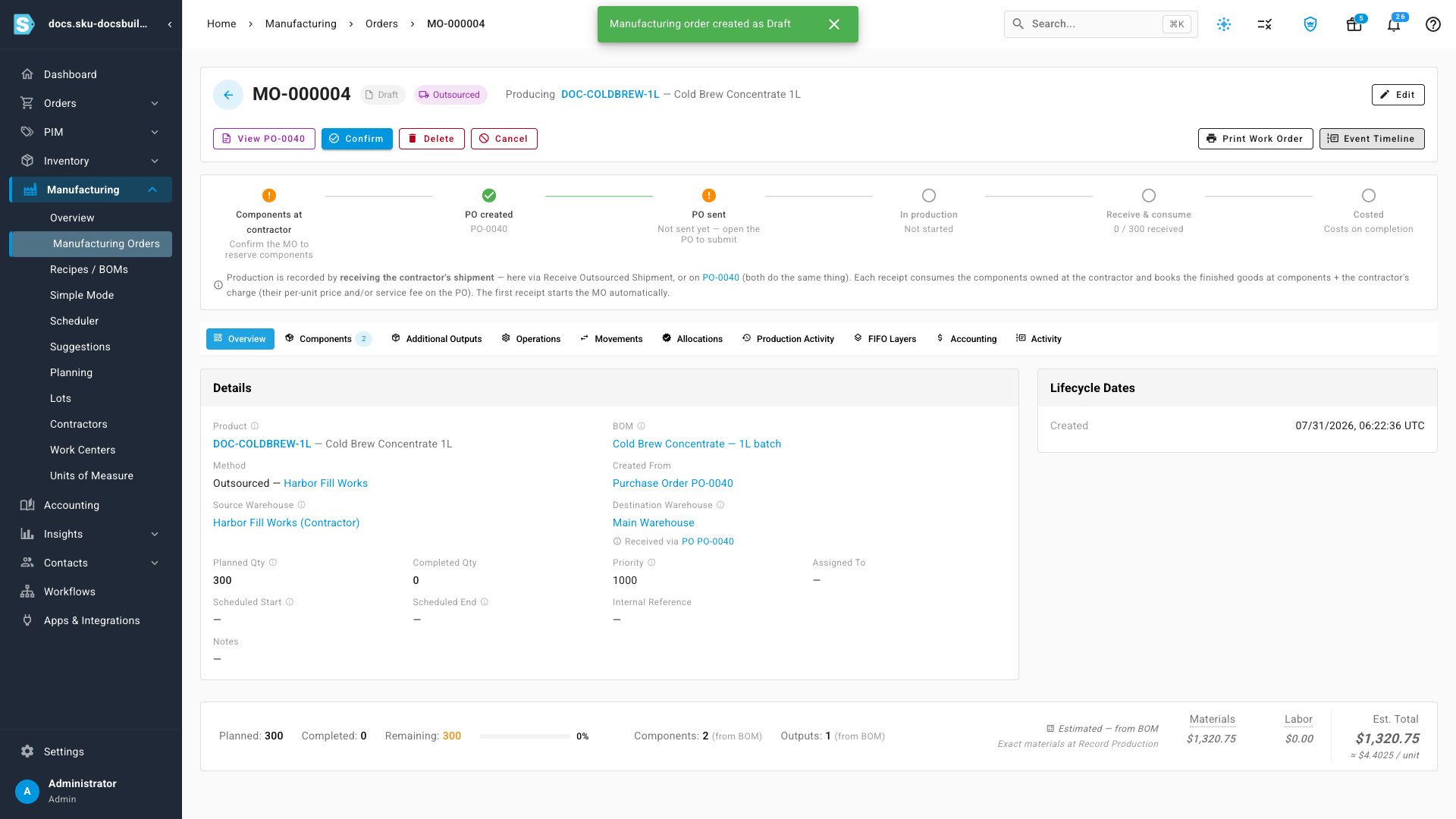Open the help question mark icon
Viewport: 1456px width, 819px height.
1433,24
